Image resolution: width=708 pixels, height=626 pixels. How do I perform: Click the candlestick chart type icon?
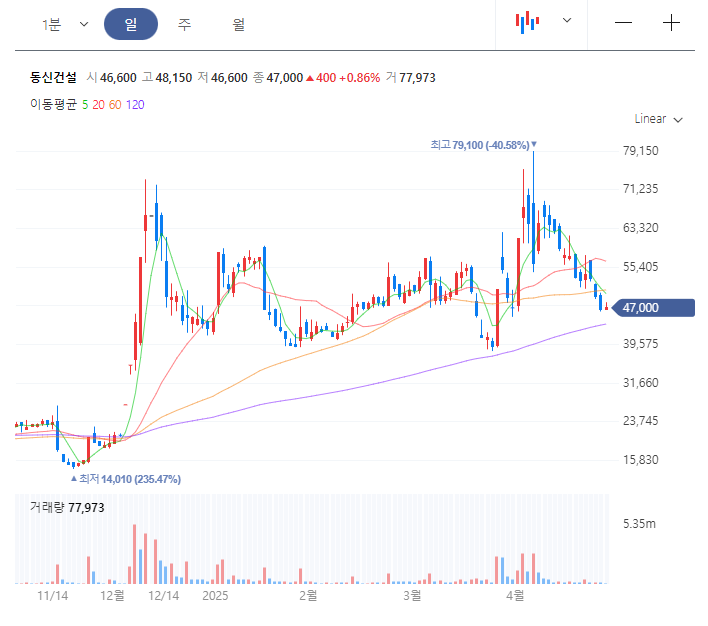click(528, 22)
